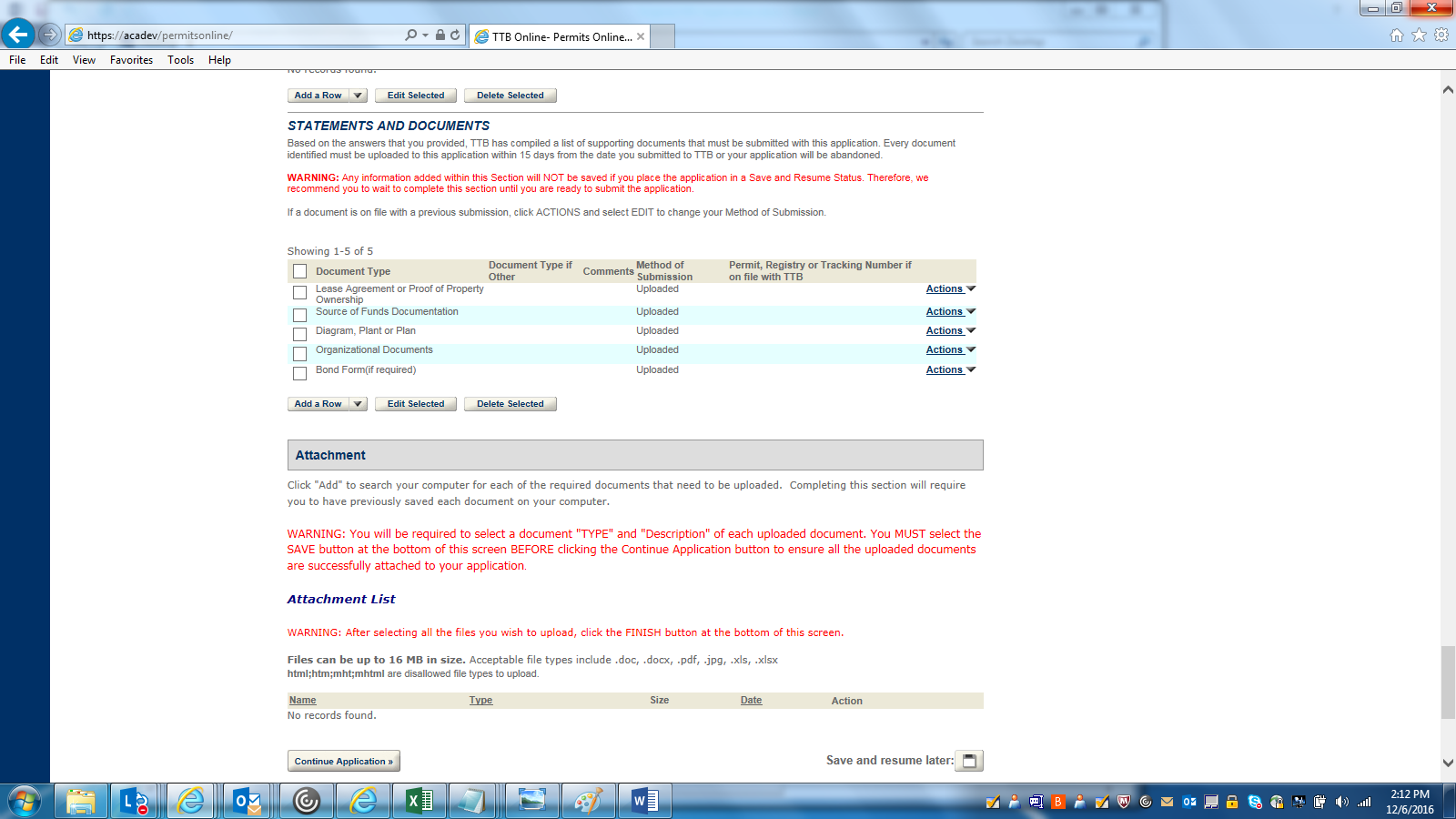Open Favorites with the star icon

pyautogui.click(x=1419, y=35)
